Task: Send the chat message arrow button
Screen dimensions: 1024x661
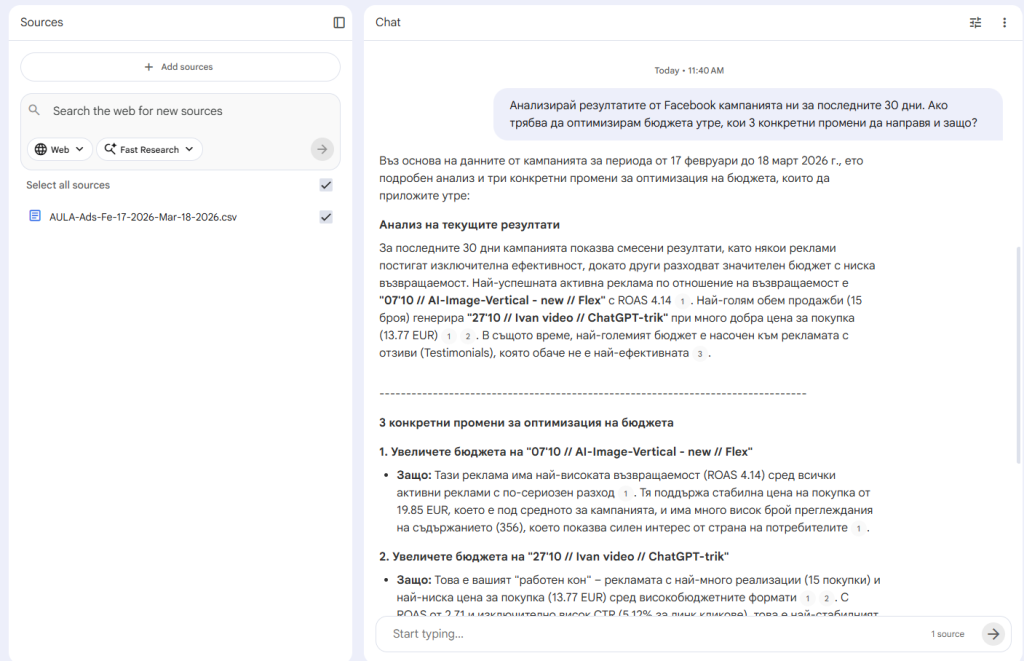Action: tap(992, 633)
